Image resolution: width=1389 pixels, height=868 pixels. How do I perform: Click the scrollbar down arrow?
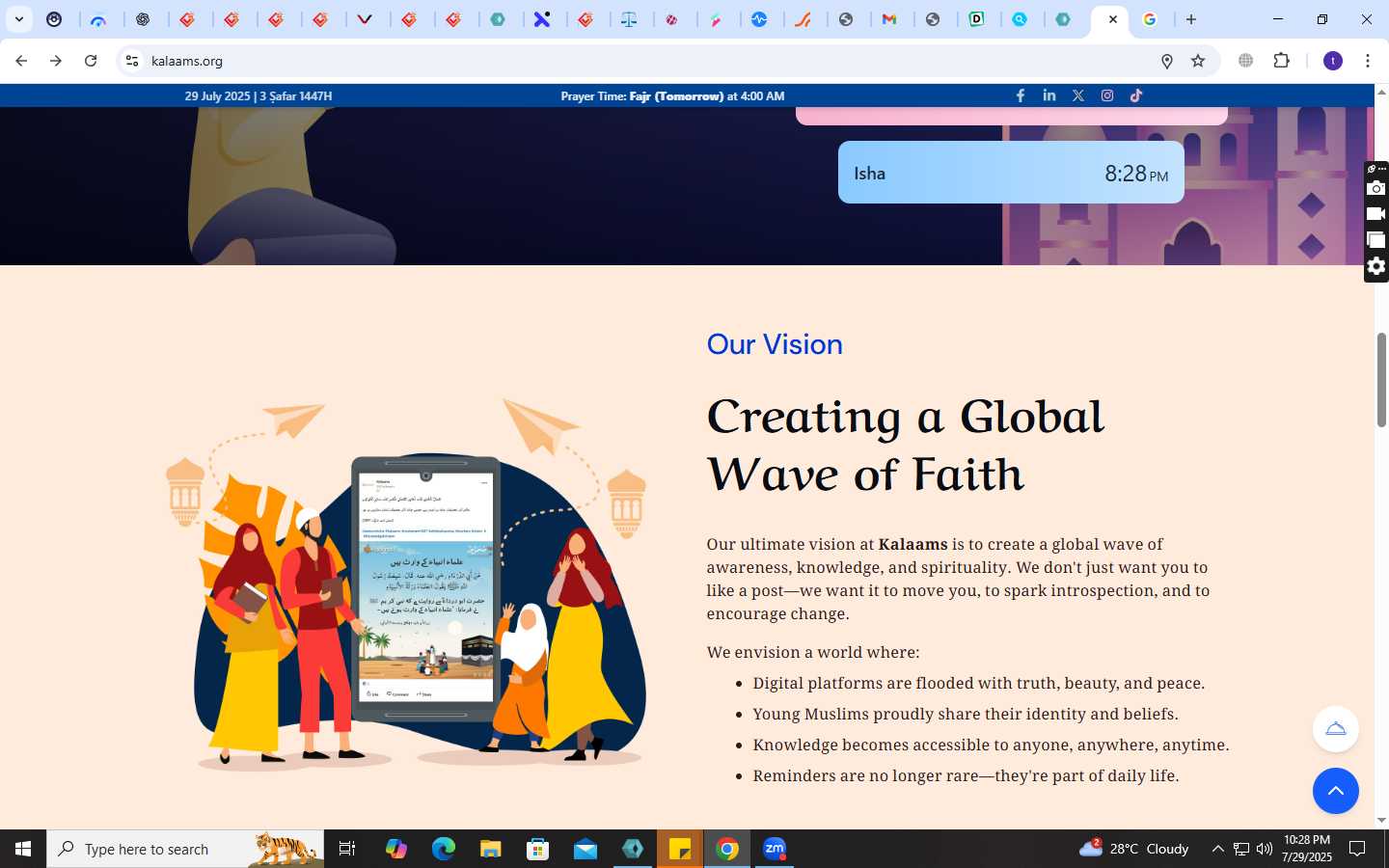pos(1381,821)
